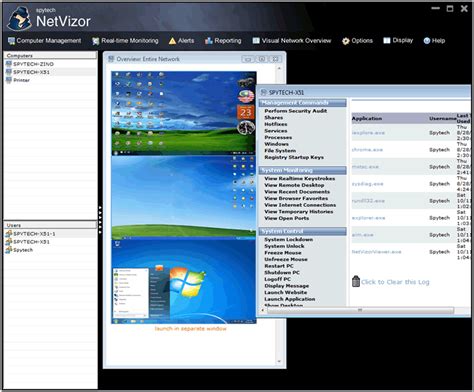Click Launch Website command
Image resolution: width=474 pixels, height=392 pixels.
[286, 292]
